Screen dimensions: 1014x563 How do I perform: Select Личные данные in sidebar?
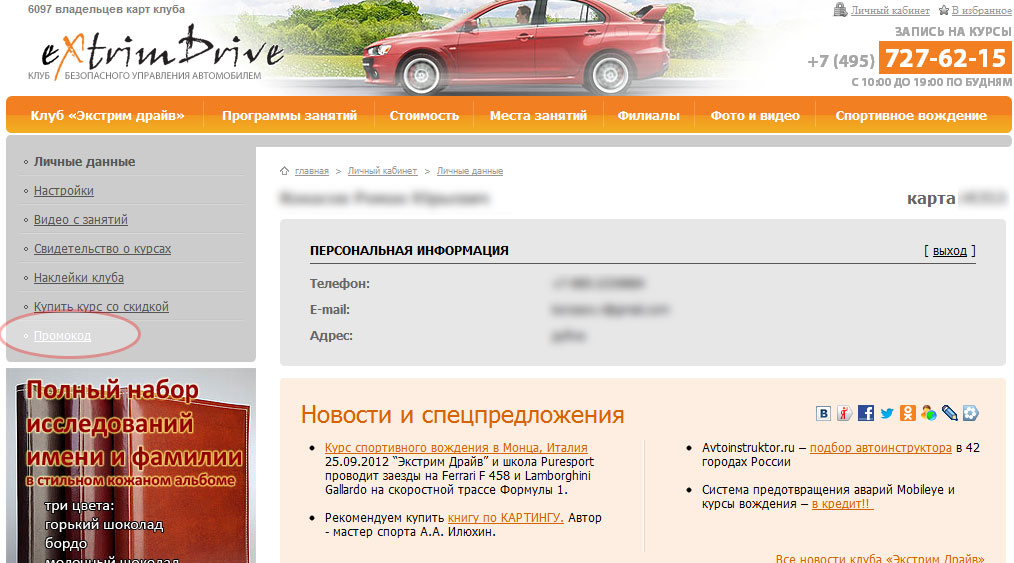[85, 162]
